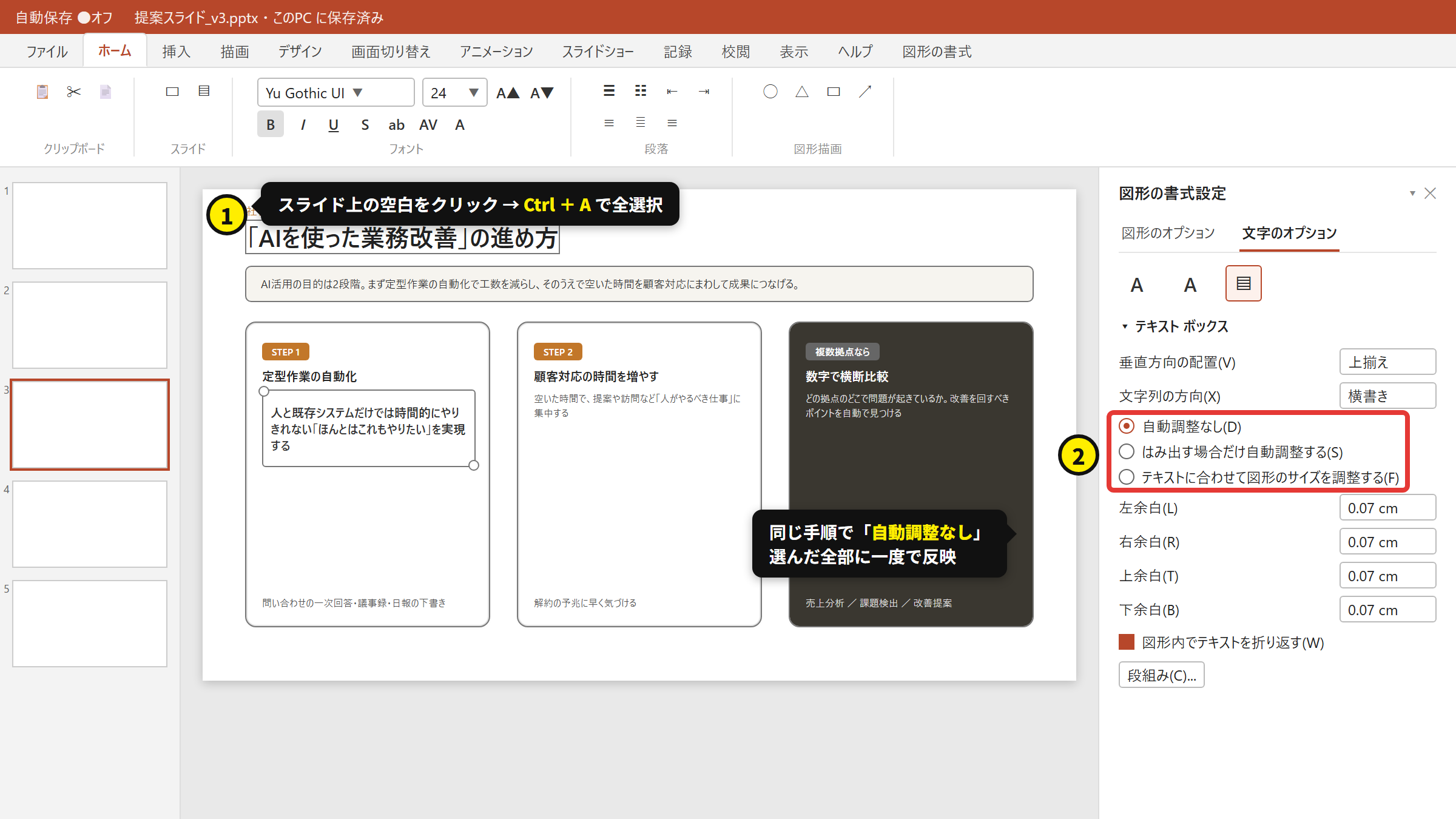
Task: Open font color A in ribbon
Action: [460, 124]
